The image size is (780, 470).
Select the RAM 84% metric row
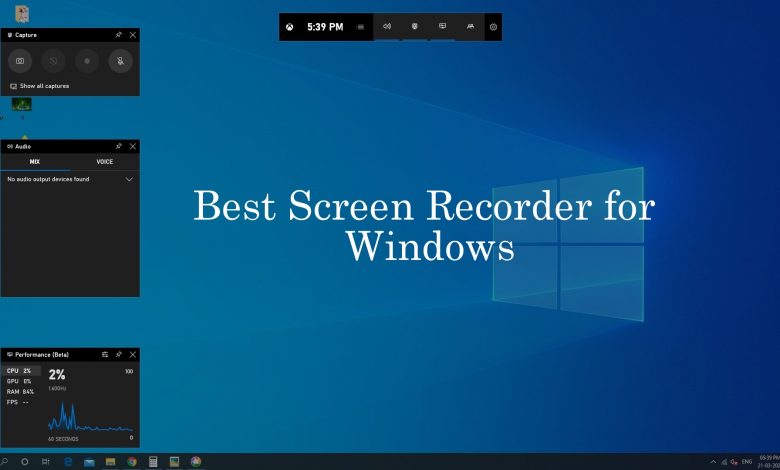[21, 392]
